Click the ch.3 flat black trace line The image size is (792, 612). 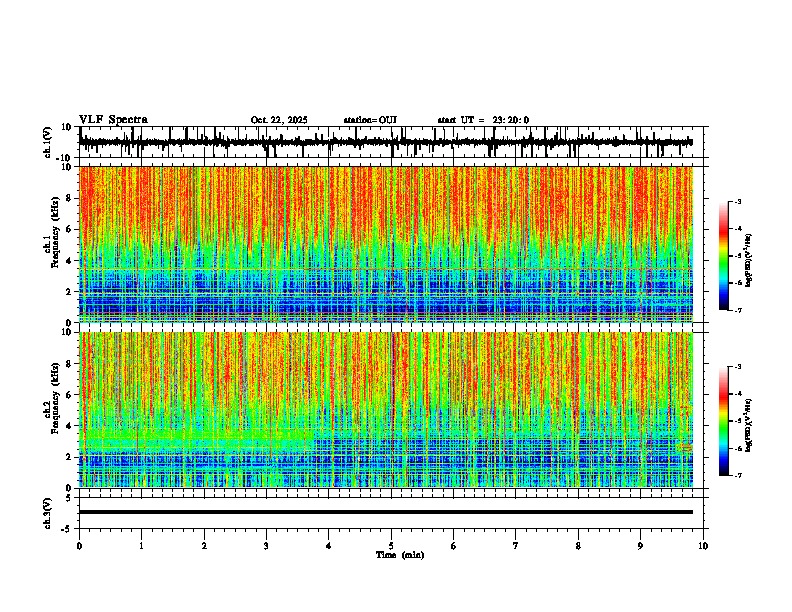[386, 512]
